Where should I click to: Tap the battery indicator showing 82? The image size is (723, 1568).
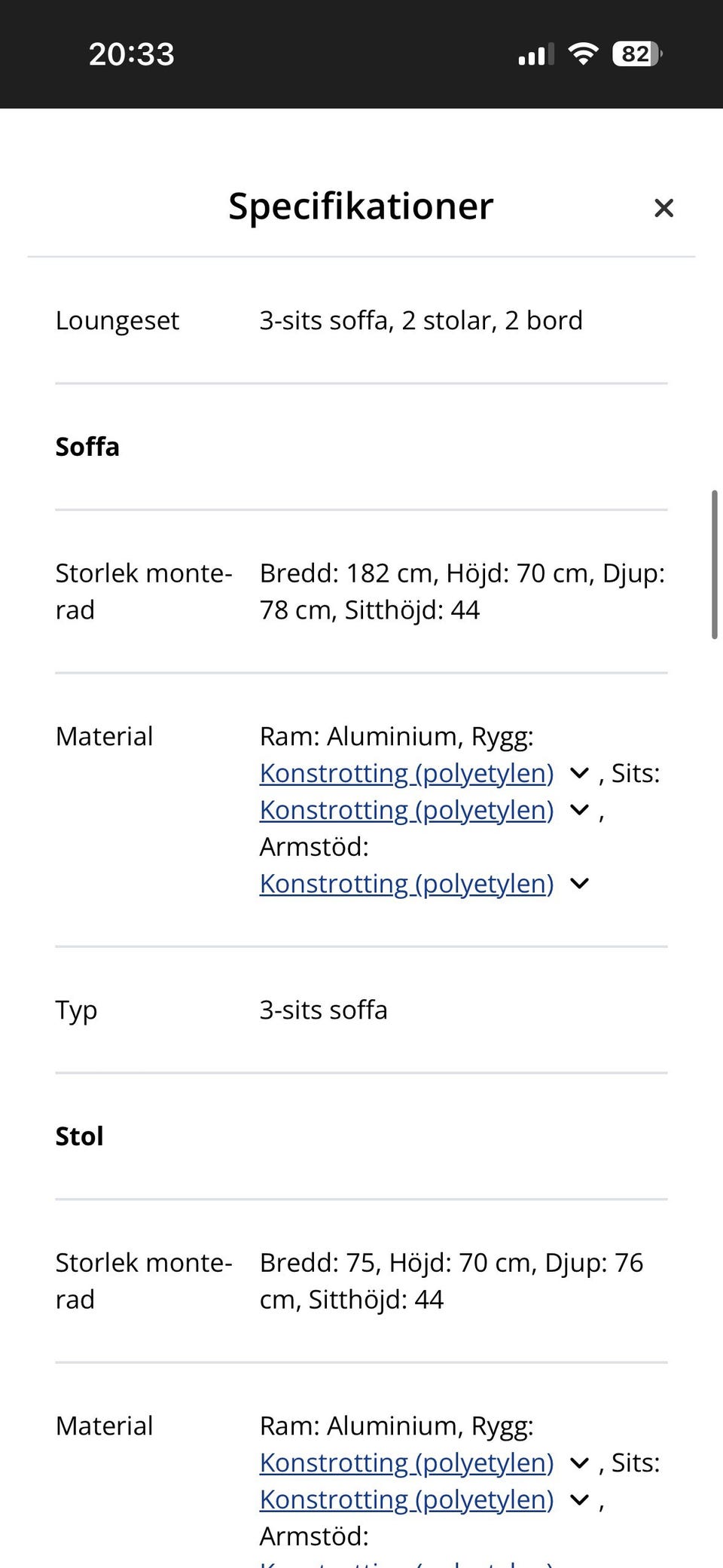(x=636, y=54)
